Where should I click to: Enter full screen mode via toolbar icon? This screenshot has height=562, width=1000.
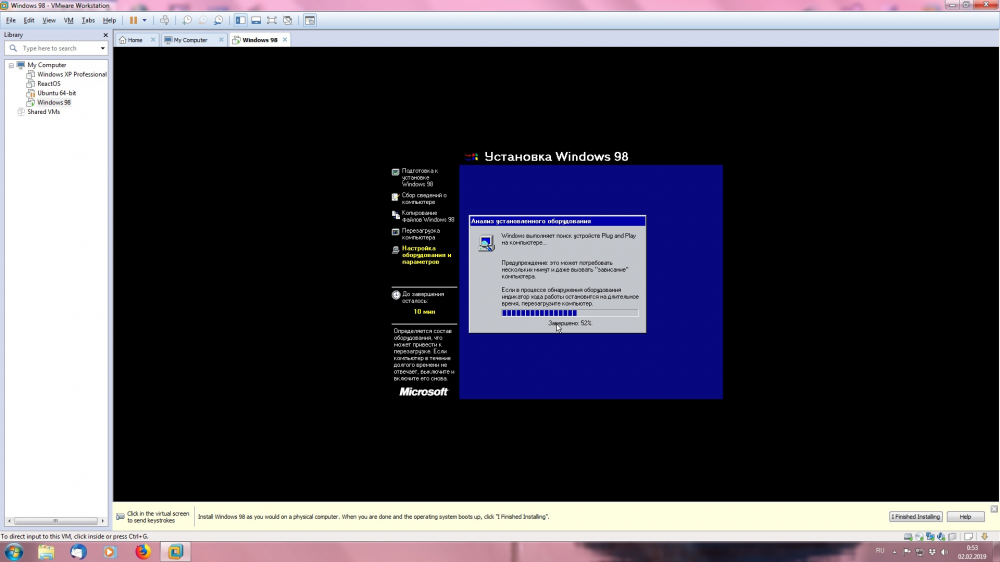point(272,20)
